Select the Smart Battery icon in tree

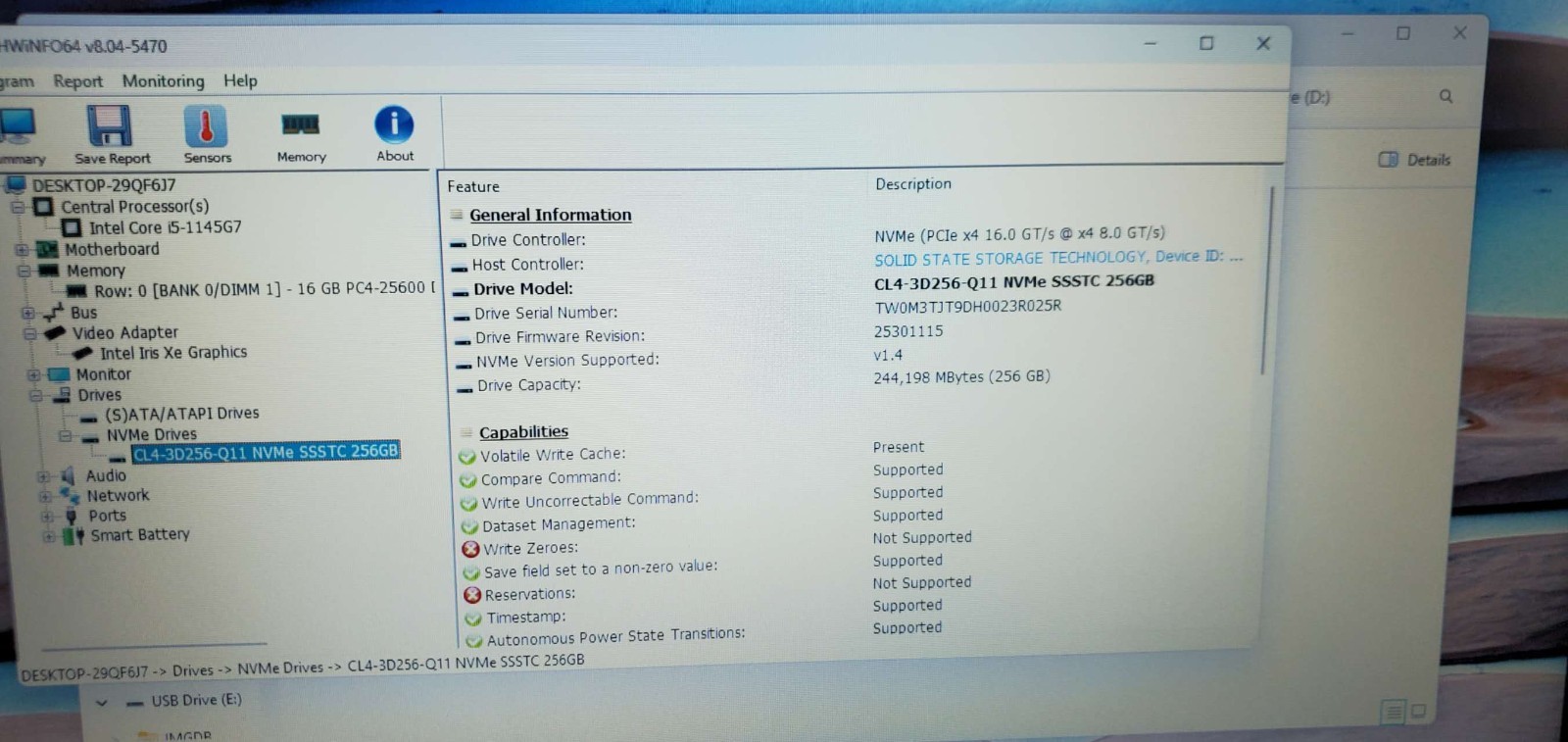coord(73,536)
